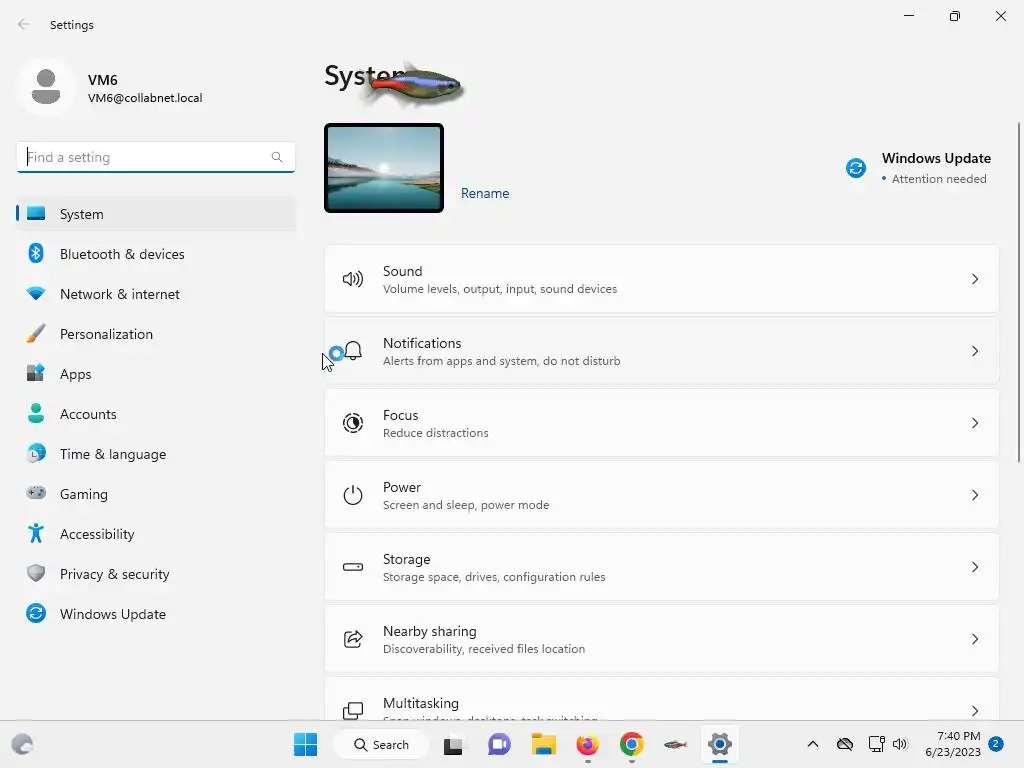The width and height of the screenshot is (1024, 768).
Task: Click the back arrow in Settings
Action: (24, 24)
